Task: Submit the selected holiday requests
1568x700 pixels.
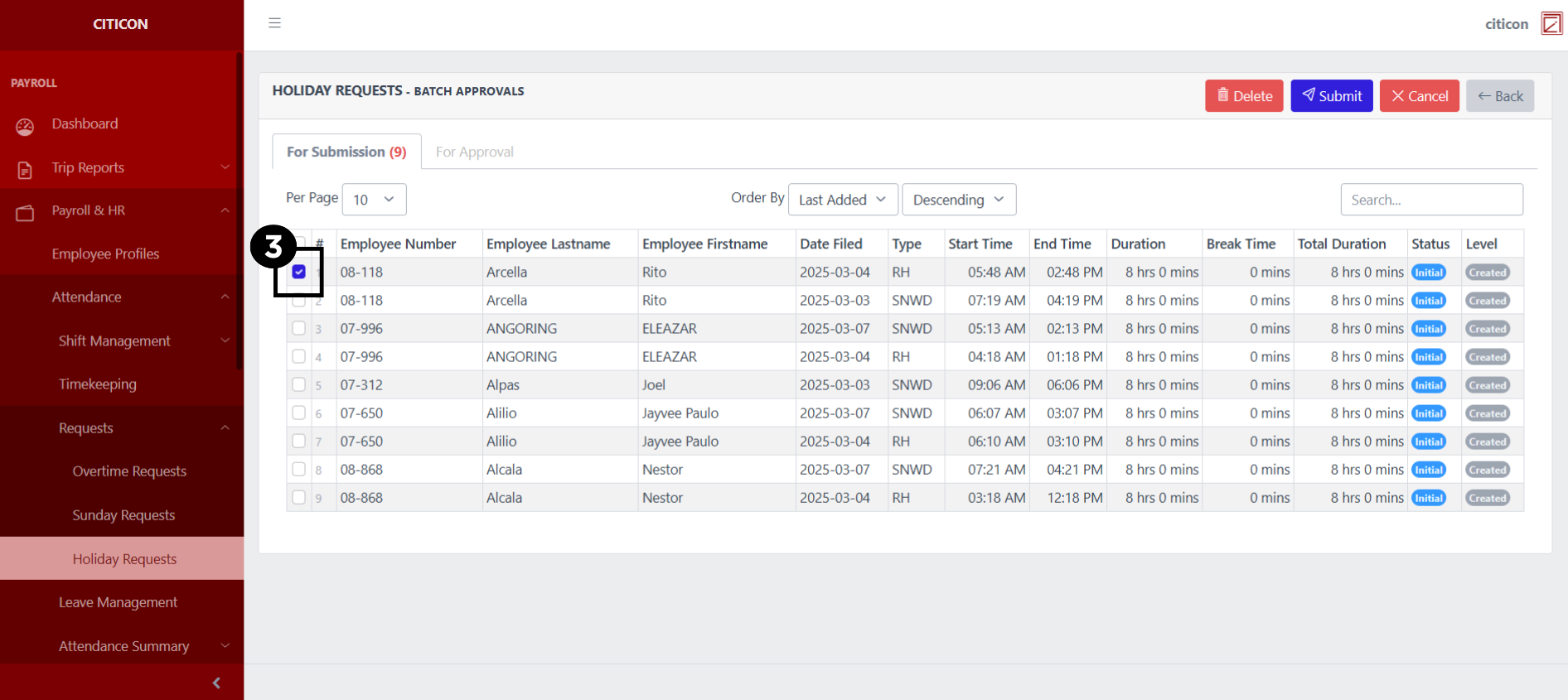Action: click(x=1331, y=96)
